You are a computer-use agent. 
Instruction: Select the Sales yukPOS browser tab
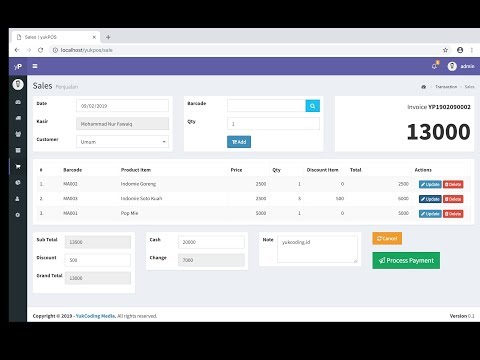pos(55,37)
